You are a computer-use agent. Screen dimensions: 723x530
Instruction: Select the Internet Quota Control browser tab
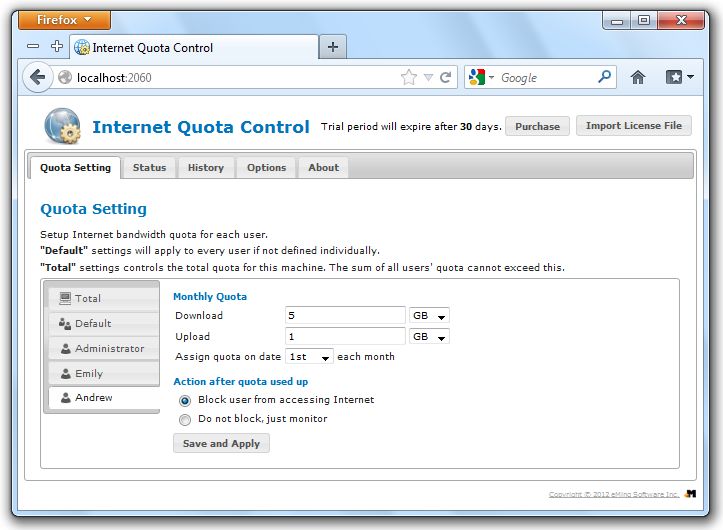click(x=194, y=48)
